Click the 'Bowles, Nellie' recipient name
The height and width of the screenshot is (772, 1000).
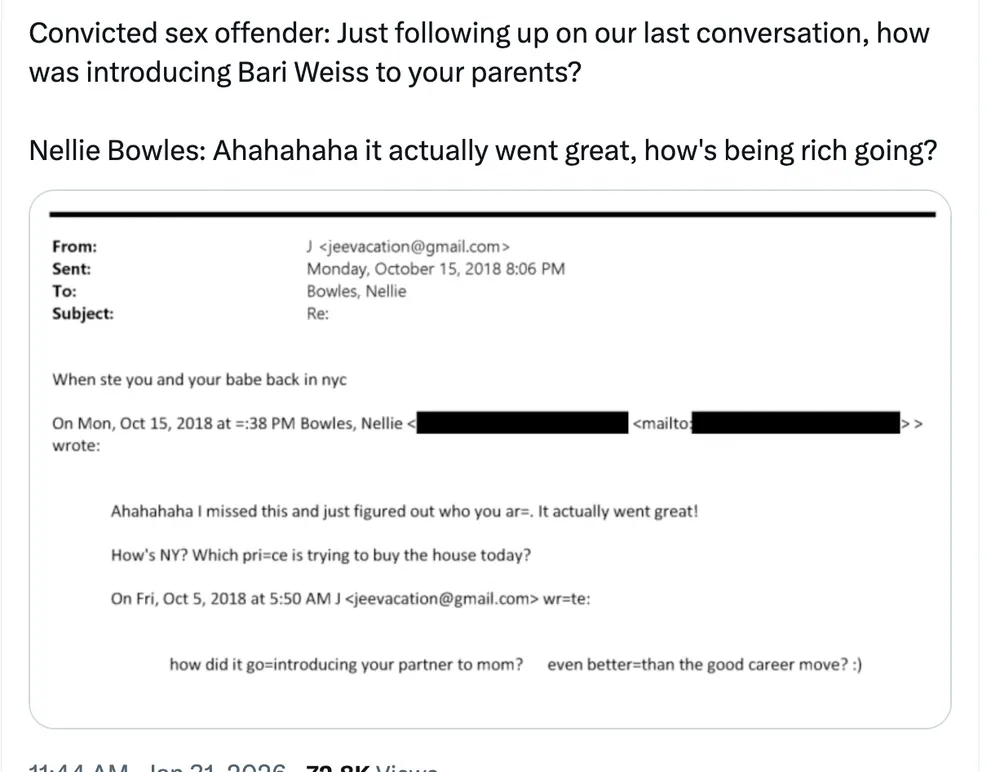pyautogui.click(x=356, y=291)
